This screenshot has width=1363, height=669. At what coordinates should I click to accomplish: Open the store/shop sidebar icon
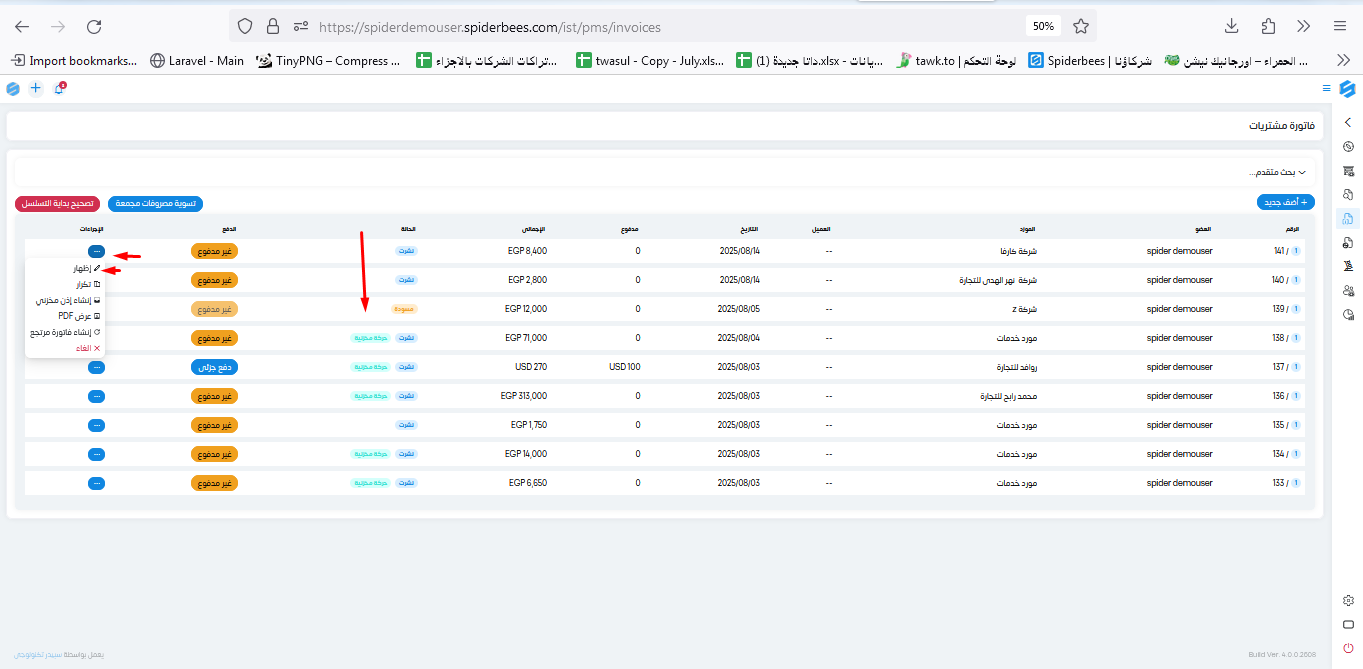coord(1348,170)
